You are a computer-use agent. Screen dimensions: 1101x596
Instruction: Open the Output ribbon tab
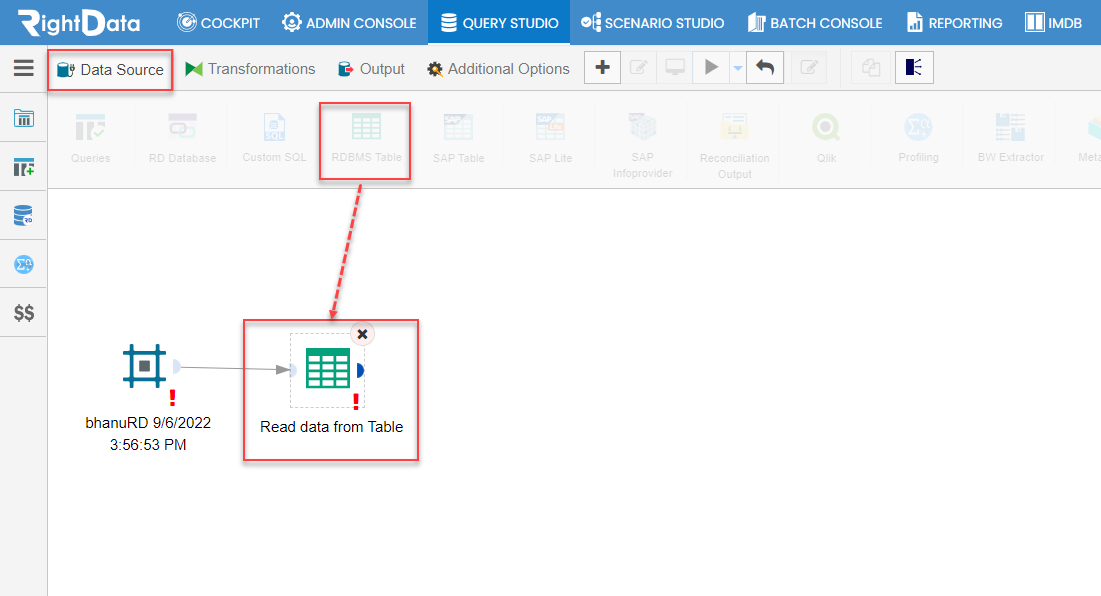[371, 69]
